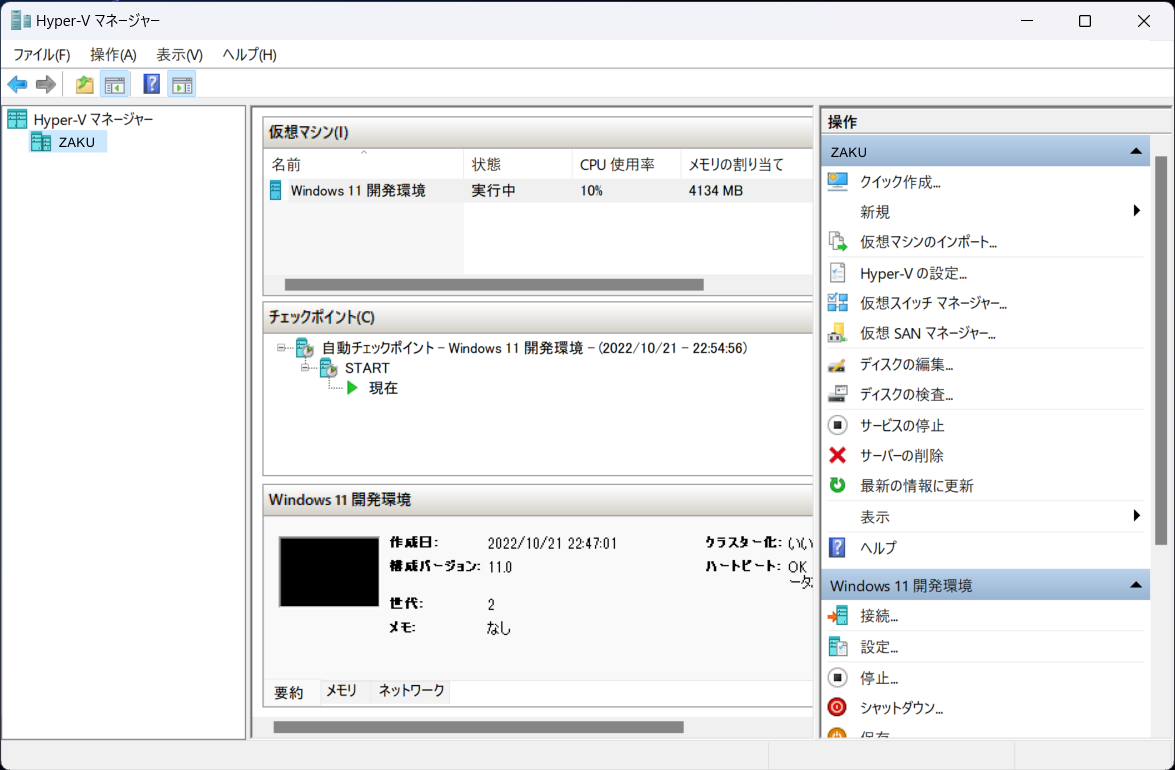Click 接続 under Windows 11 開発環境
The width and height of the screenshot is (1175, 770).
tap(880, 615)
